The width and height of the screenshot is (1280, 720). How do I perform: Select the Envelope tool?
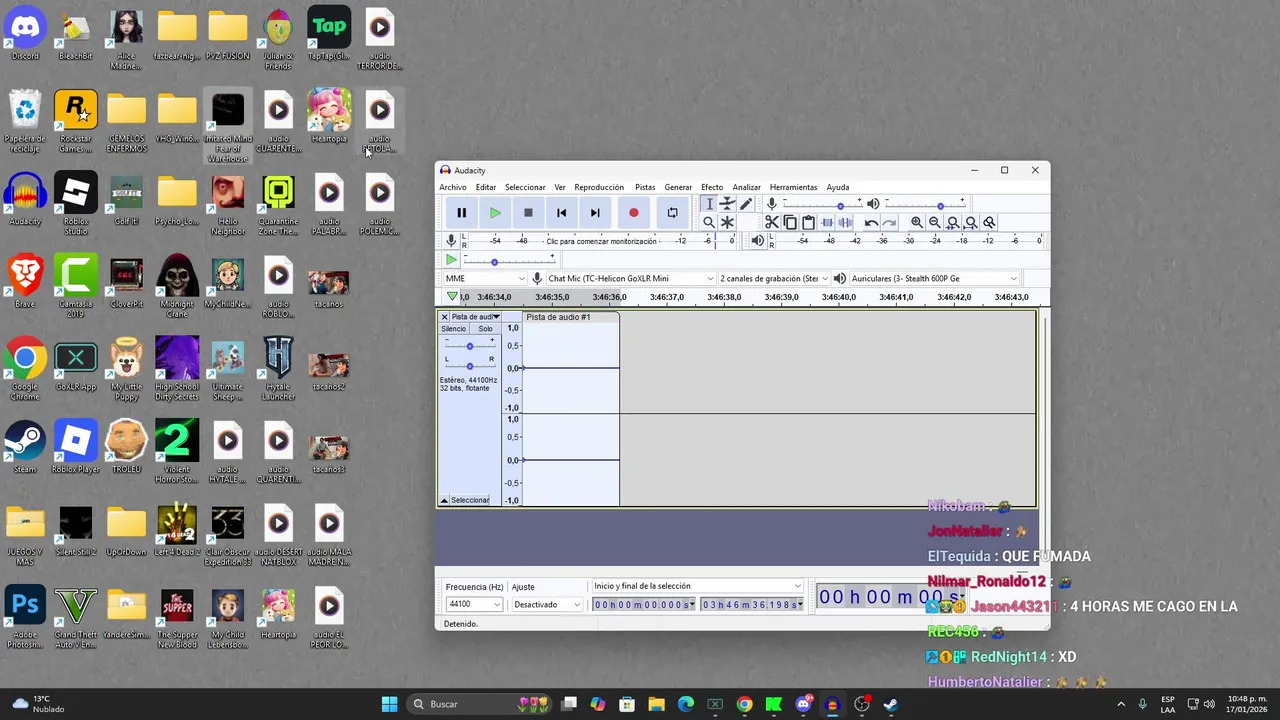click(x=727, y=204)
